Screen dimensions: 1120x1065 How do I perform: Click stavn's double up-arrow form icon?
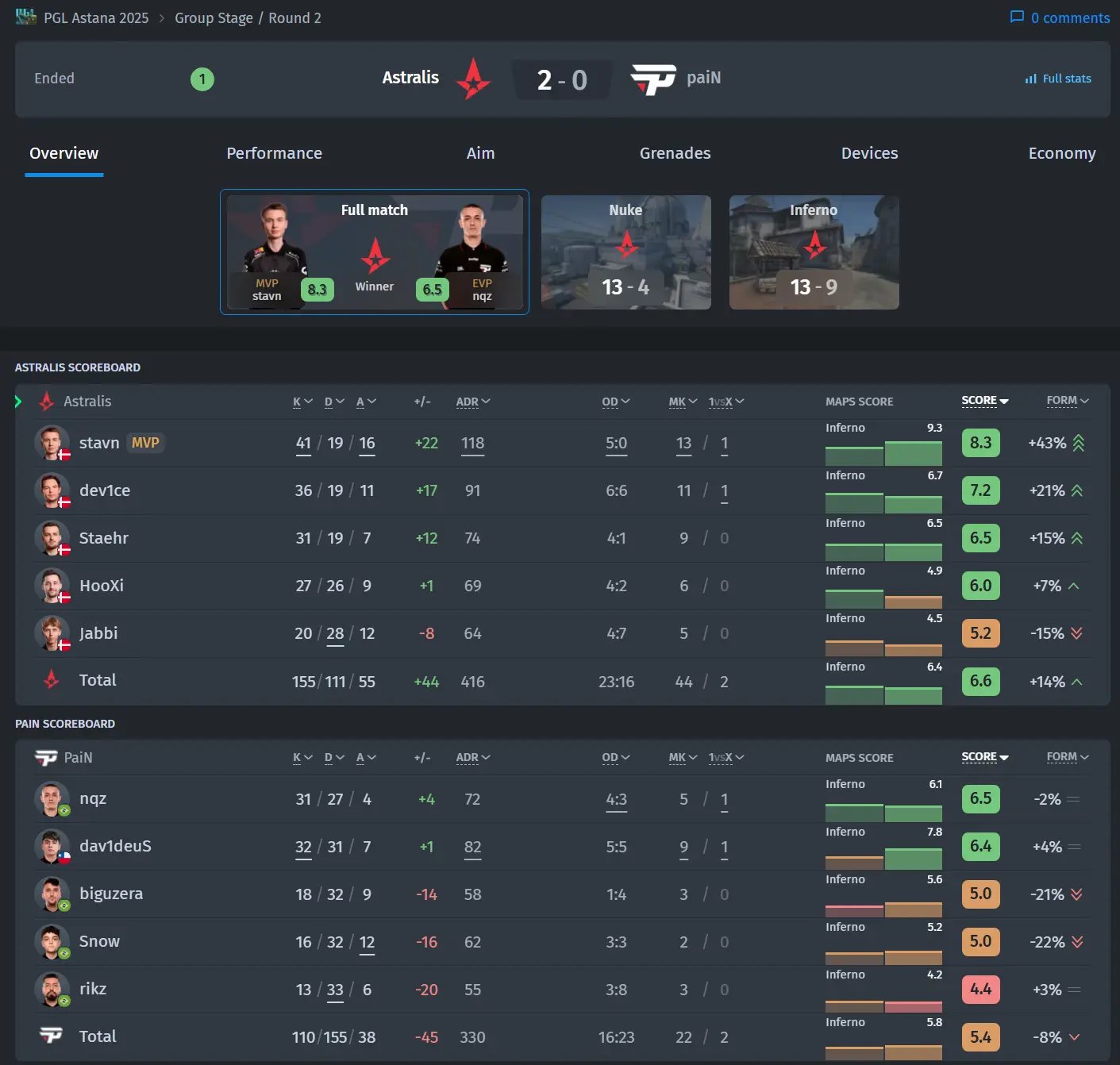pyautogui.click(x=1078, y=443)
